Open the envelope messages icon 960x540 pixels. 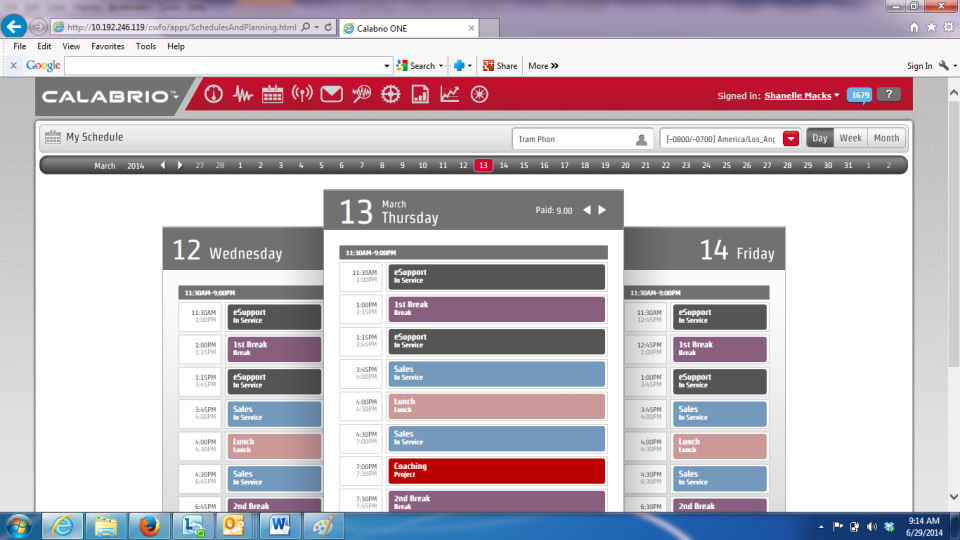[x=331, y=94]
